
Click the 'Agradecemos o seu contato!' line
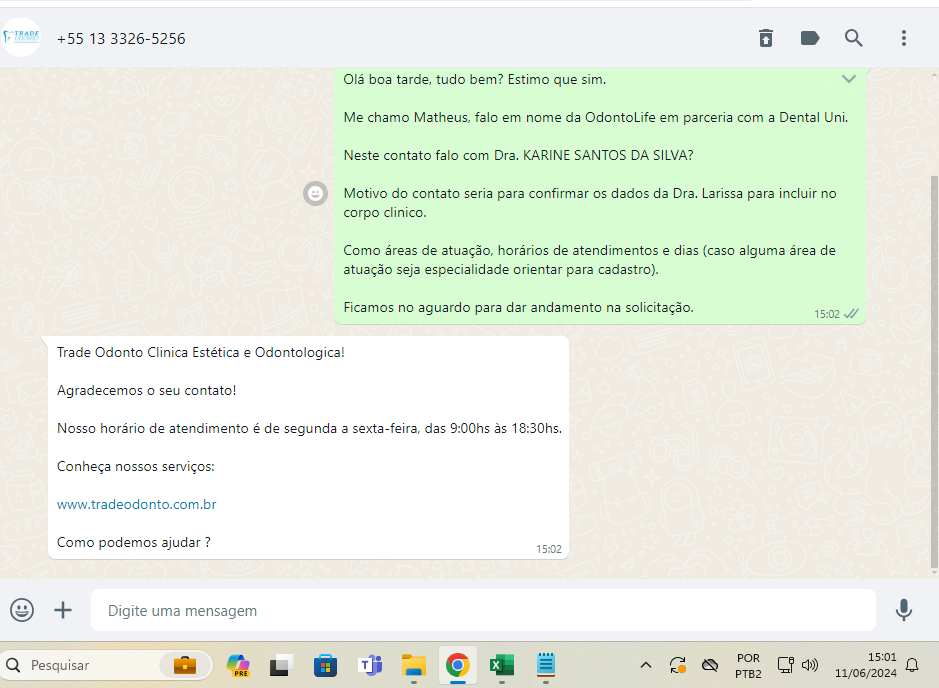pyautogui.click(x=147, y=390)
